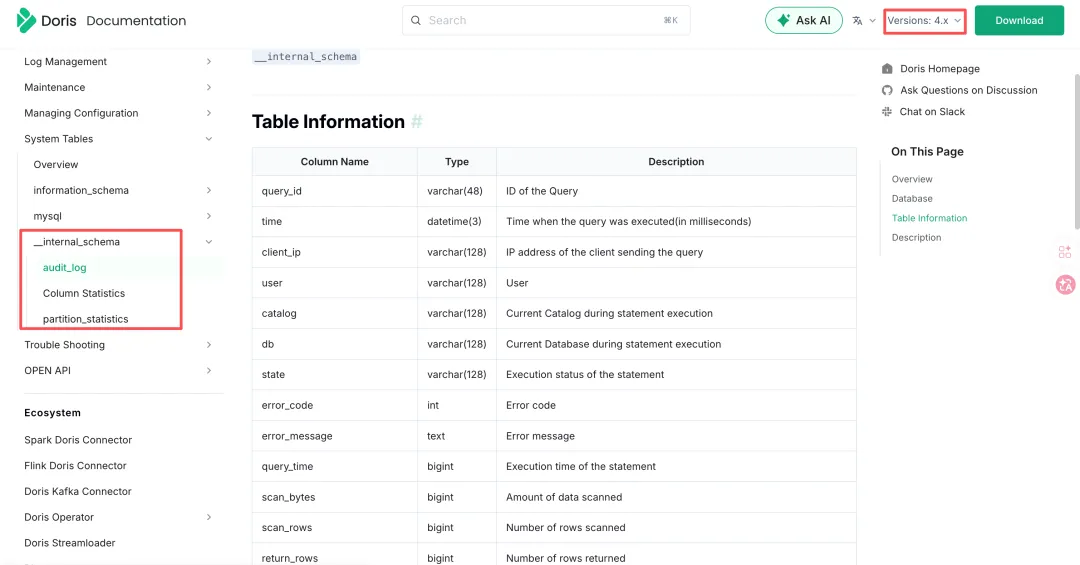Image resolution: width=1080 pixels, height=565 pixels.
Task: Click the GitHub icon for Discussion
Action: 887,90
